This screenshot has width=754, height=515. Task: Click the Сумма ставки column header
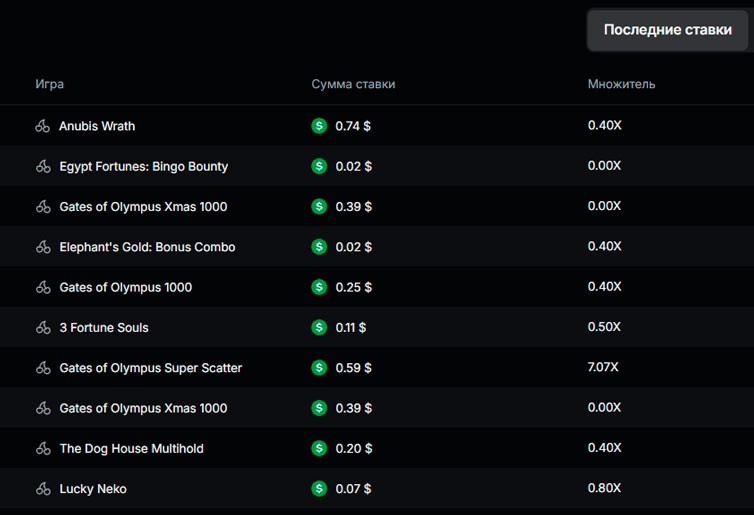point(353,84)
